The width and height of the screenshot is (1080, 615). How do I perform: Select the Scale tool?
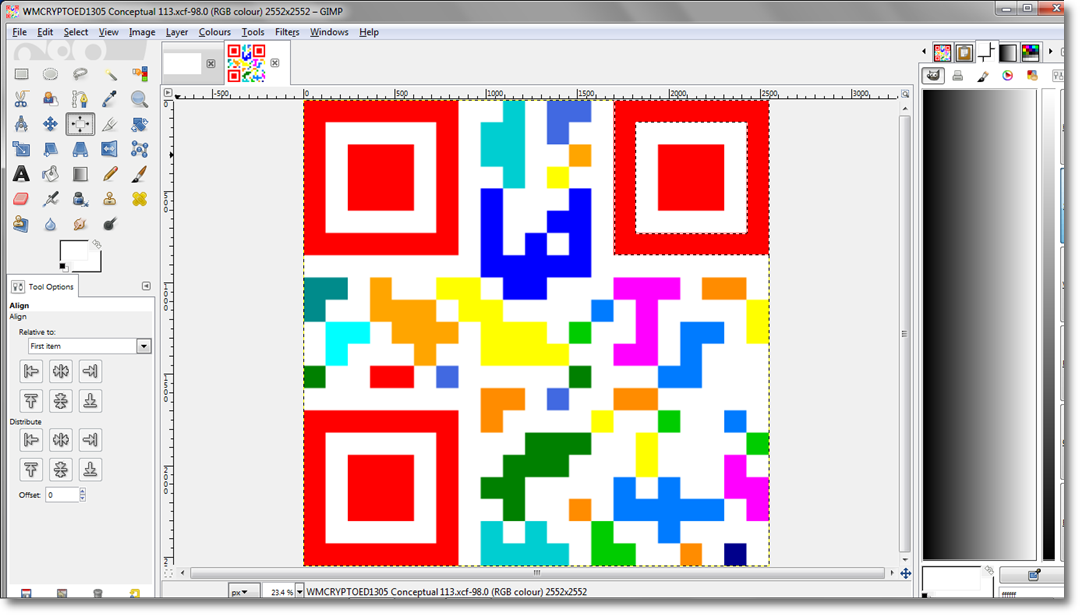(x=21, y=149)
